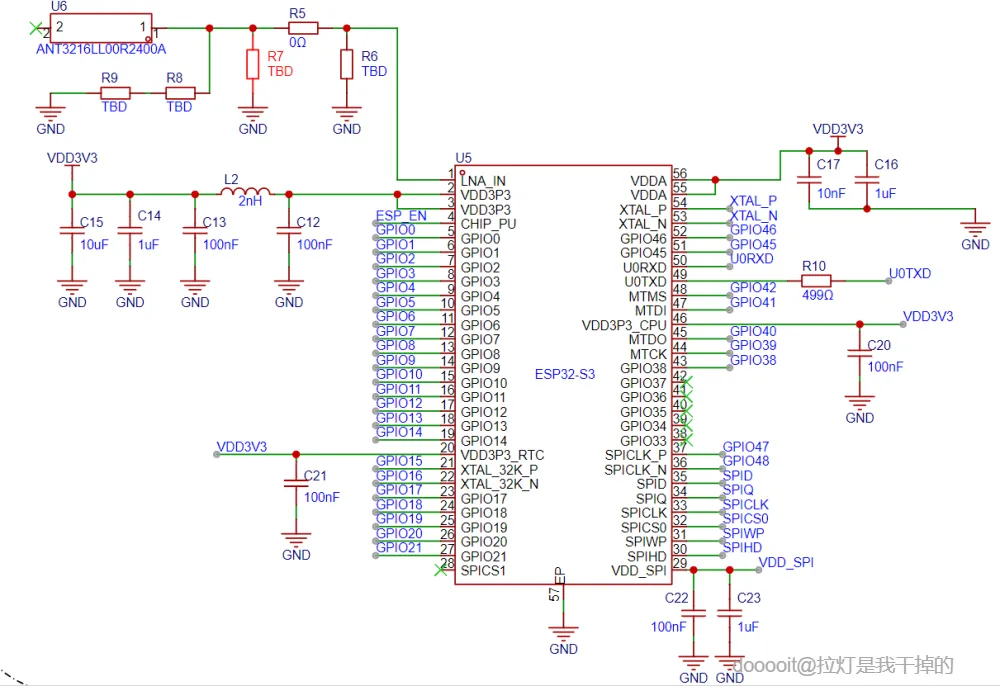1000x686 pixels.
Task: Select the C22 100nF capacitor symbol
Action: coord(693,613)
